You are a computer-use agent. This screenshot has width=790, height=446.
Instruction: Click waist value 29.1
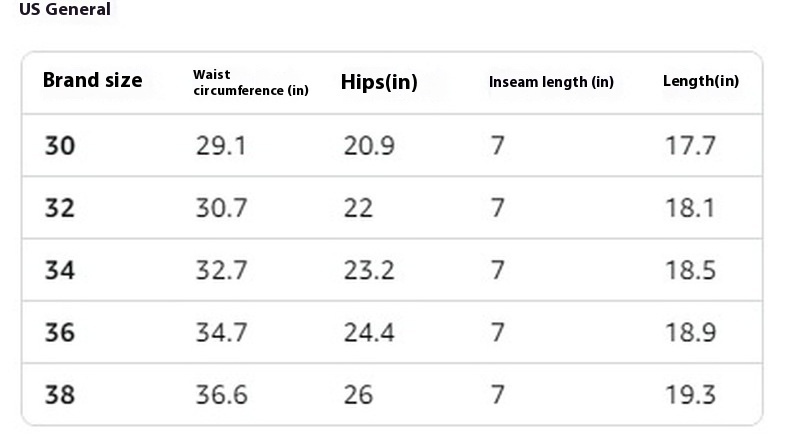(221, 146)
